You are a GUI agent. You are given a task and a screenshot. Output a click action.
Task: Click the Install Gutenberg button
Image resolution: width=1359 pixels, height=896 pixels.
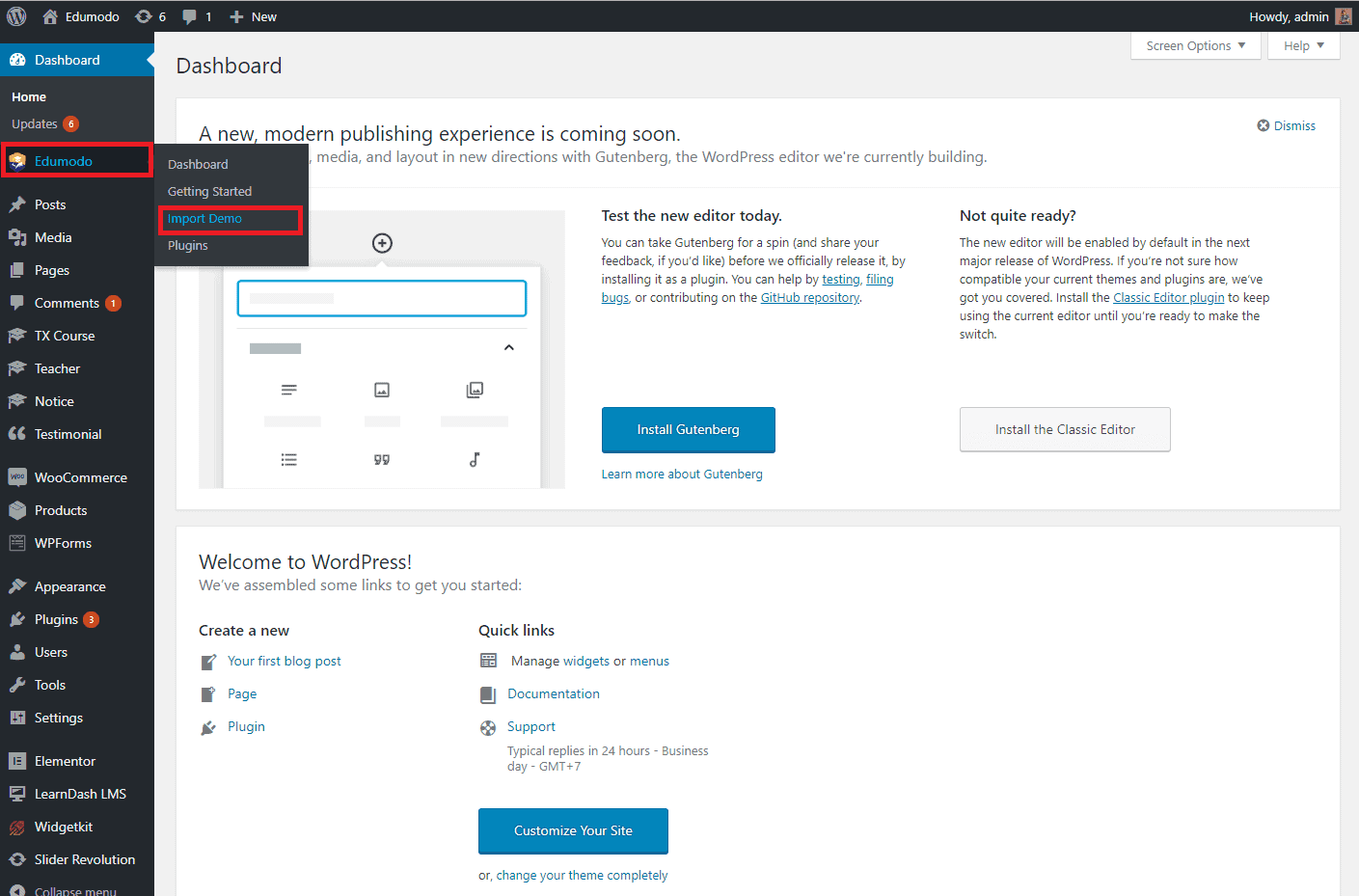coord(688,429)
